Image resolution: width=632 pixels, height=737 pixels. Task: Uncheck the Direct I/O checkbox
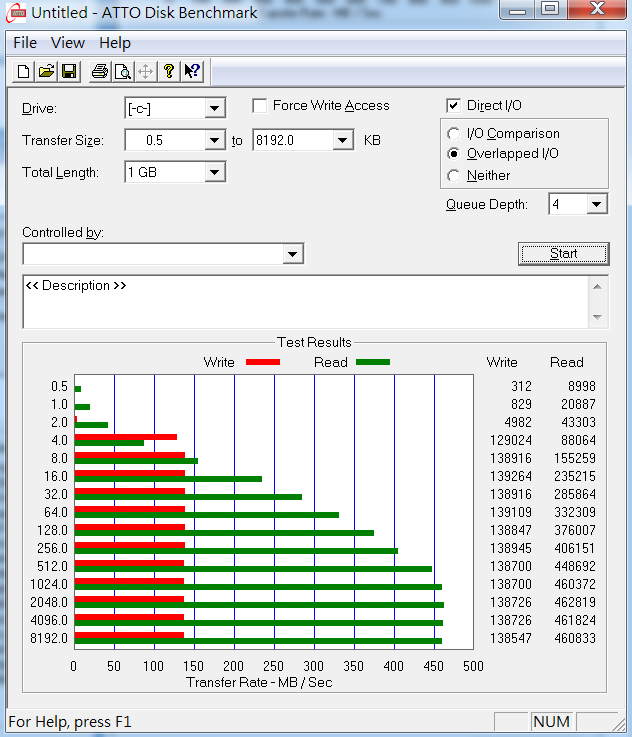click(453, 106)
